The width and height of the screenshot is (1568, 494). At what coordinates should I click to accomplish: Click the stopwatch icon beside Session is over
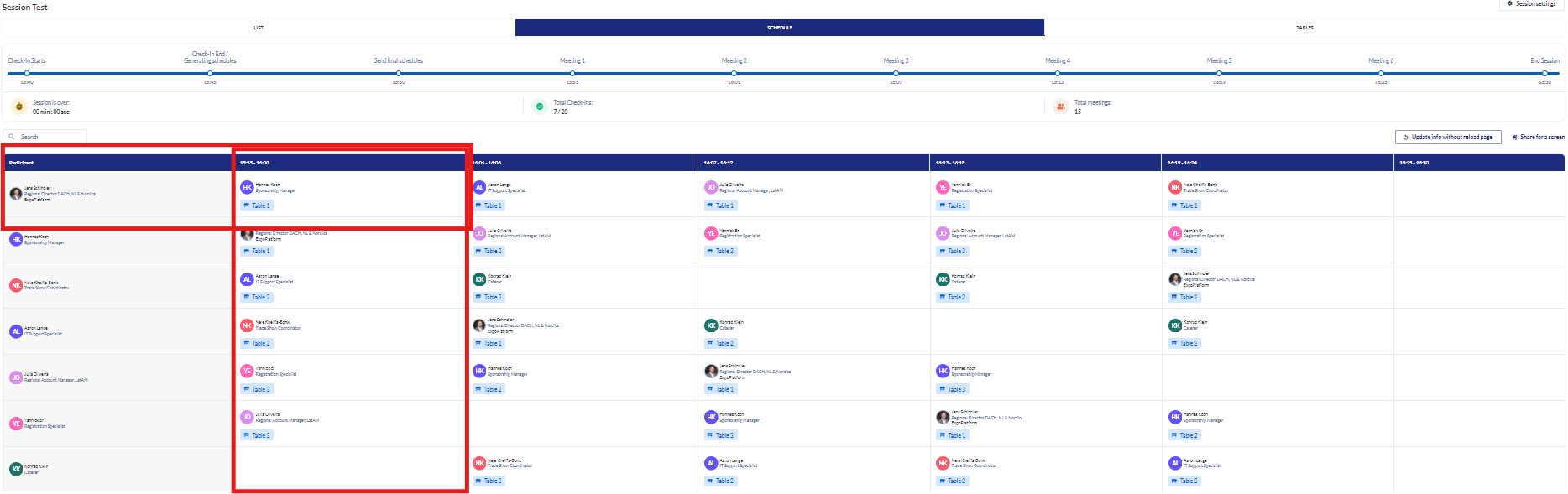pos(19,107)
